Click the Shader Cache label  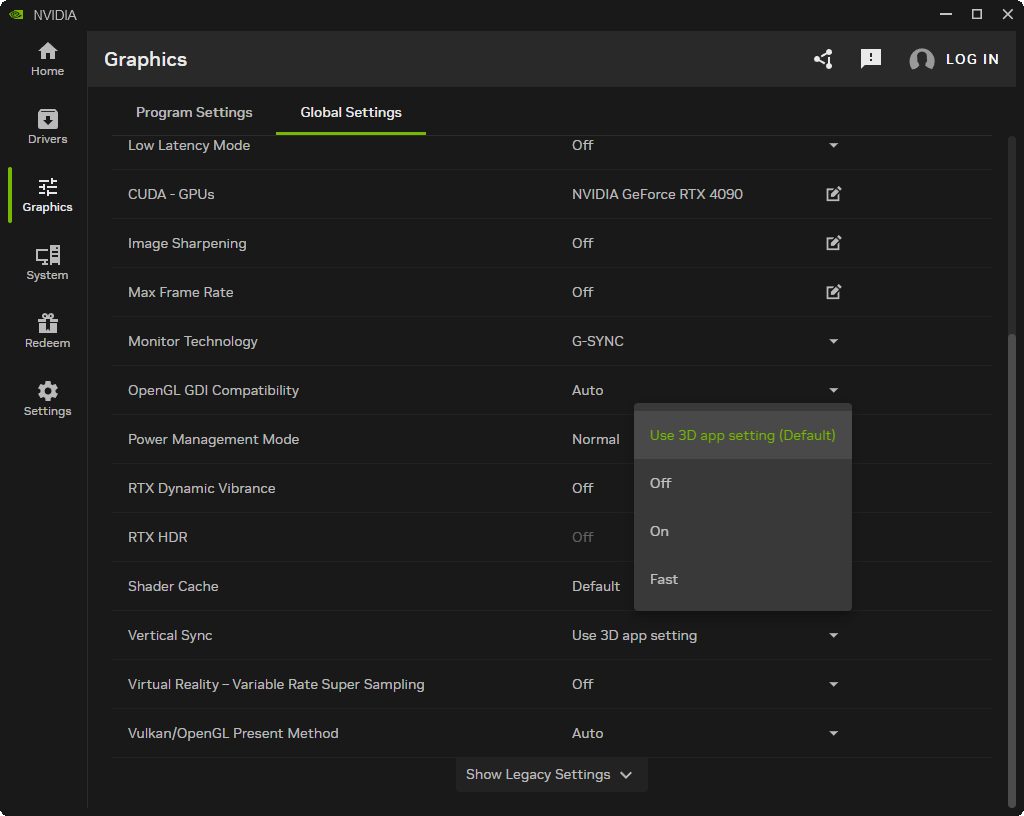click(173, 586)
